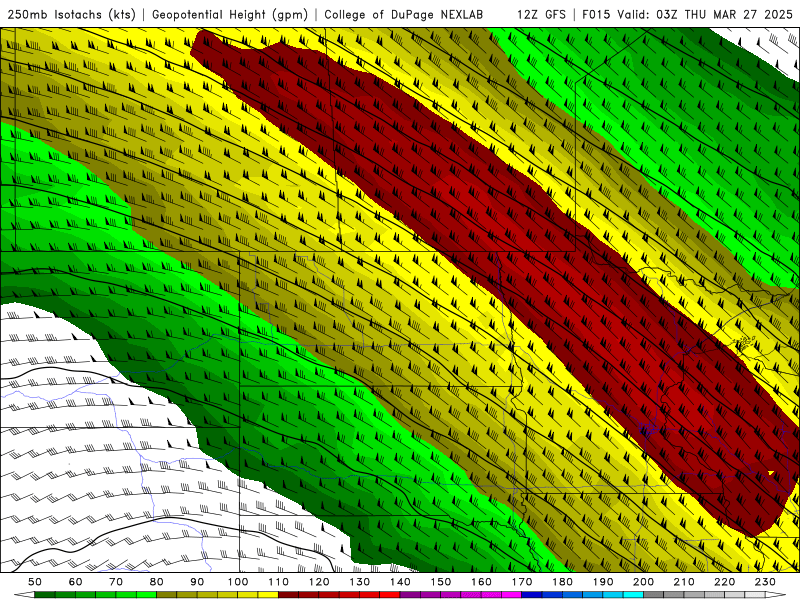This screenshot has width=800, height=600.
Task: Click the cyan legend swatch just left of 200
Action: point(633,595)
